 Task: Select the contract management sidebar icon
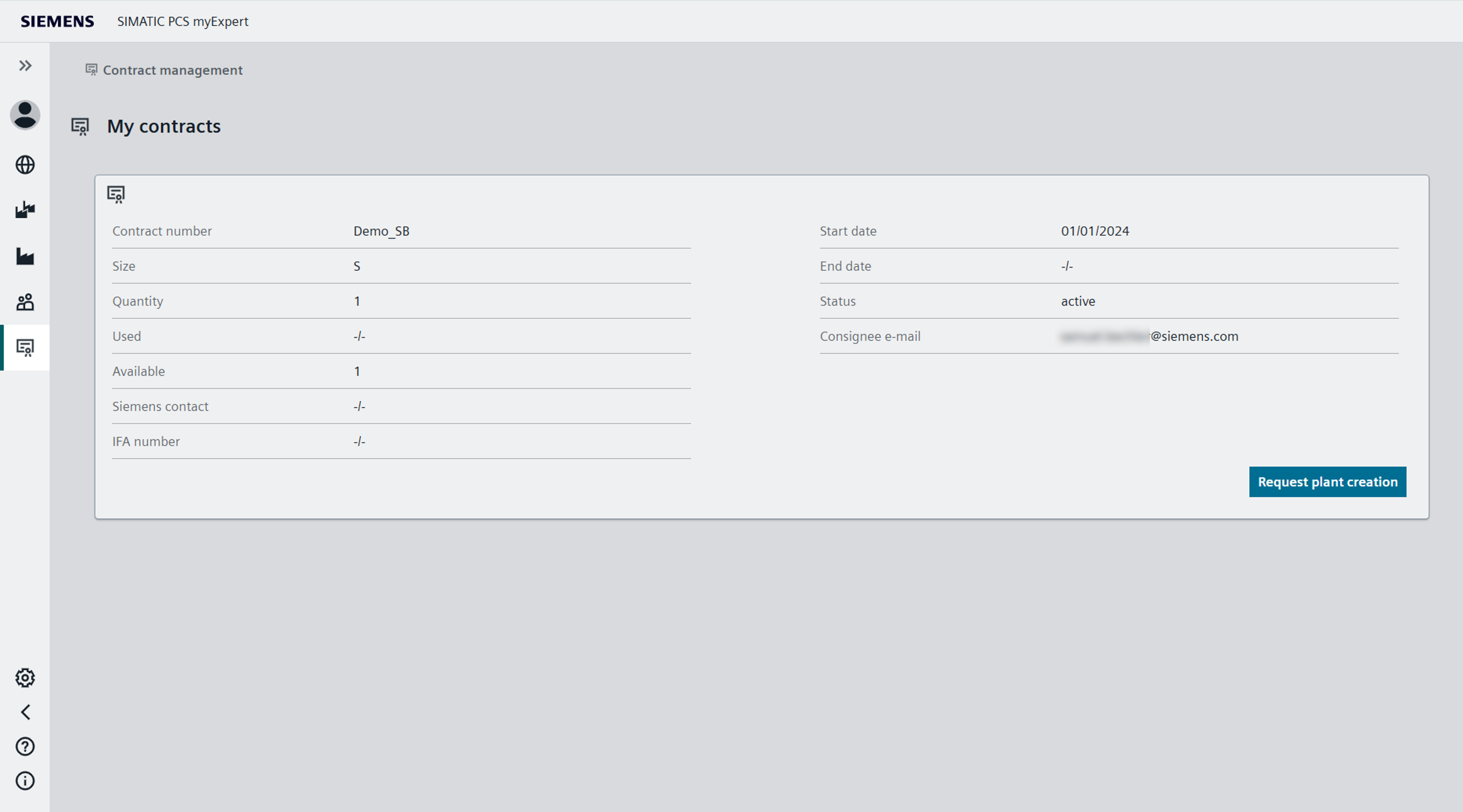tap(25, 347)
